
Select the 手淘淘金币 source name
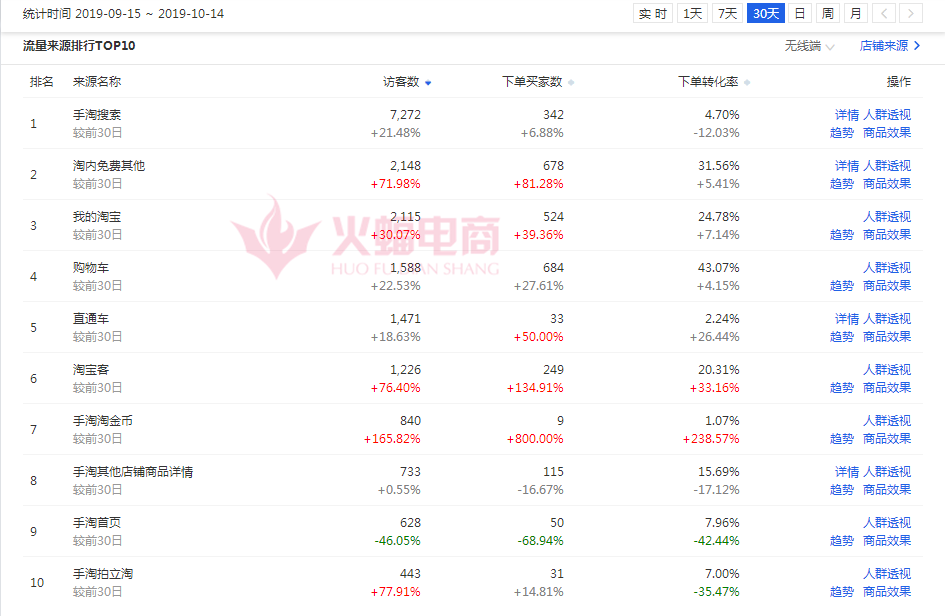click(x=103, y=421)
